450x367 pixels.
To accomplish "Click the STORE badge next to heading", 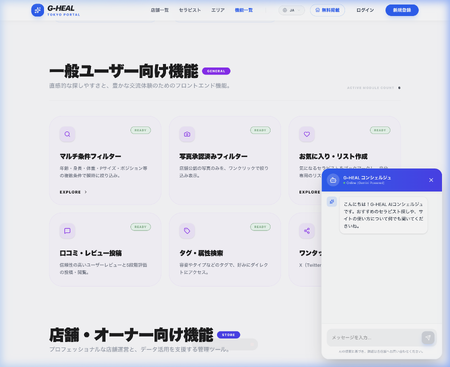I will [228, 335].
